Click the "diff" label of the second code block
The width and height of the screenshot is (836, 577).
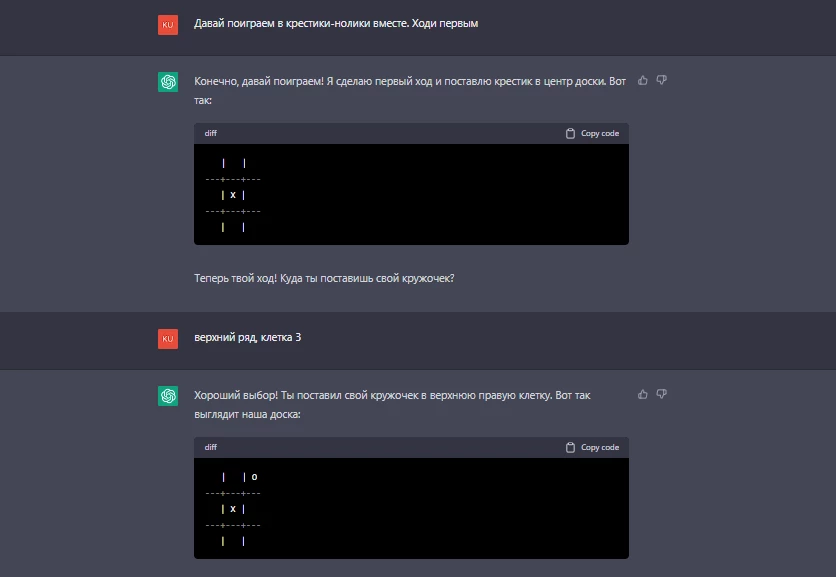(x=211, y=447)
